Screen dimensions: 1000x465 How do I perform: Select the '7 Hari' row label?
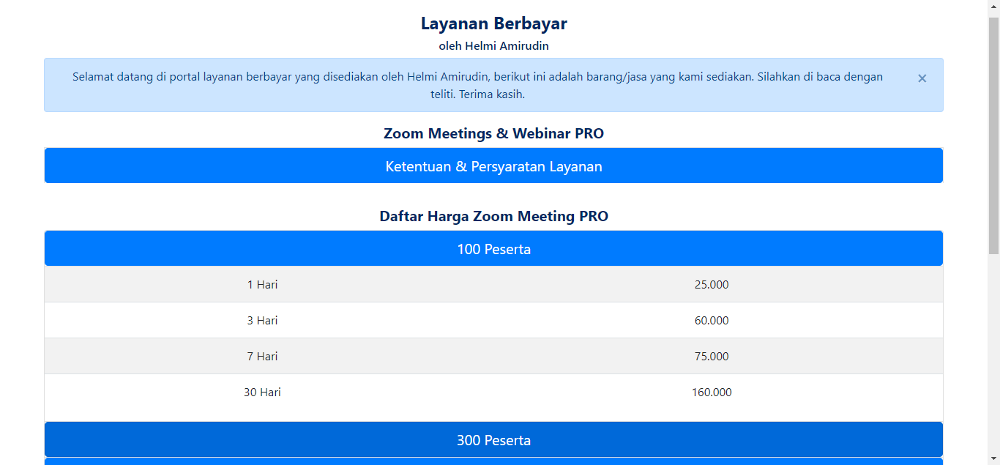(262, 356)
